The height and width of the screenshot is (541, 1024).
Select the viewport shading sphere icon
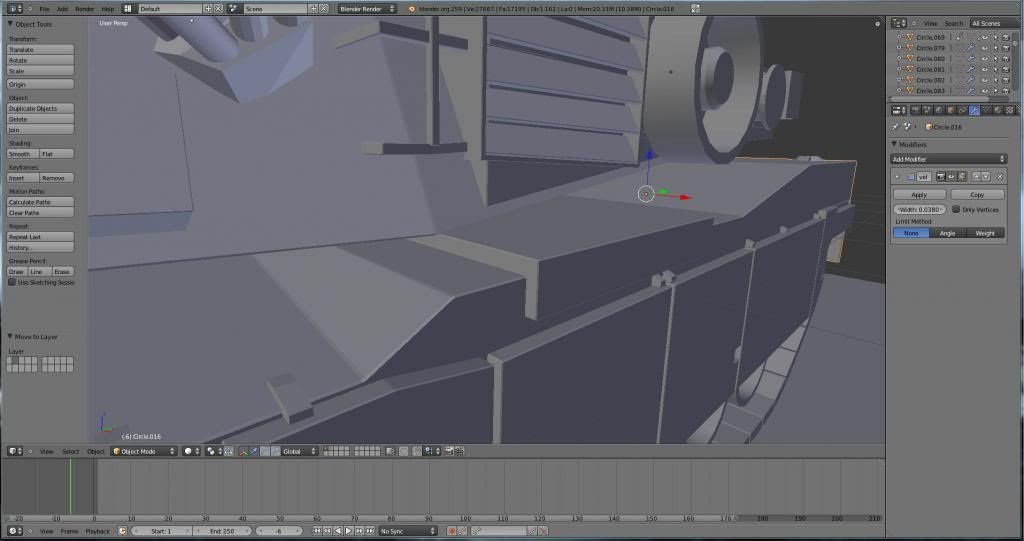pos(188,451)
